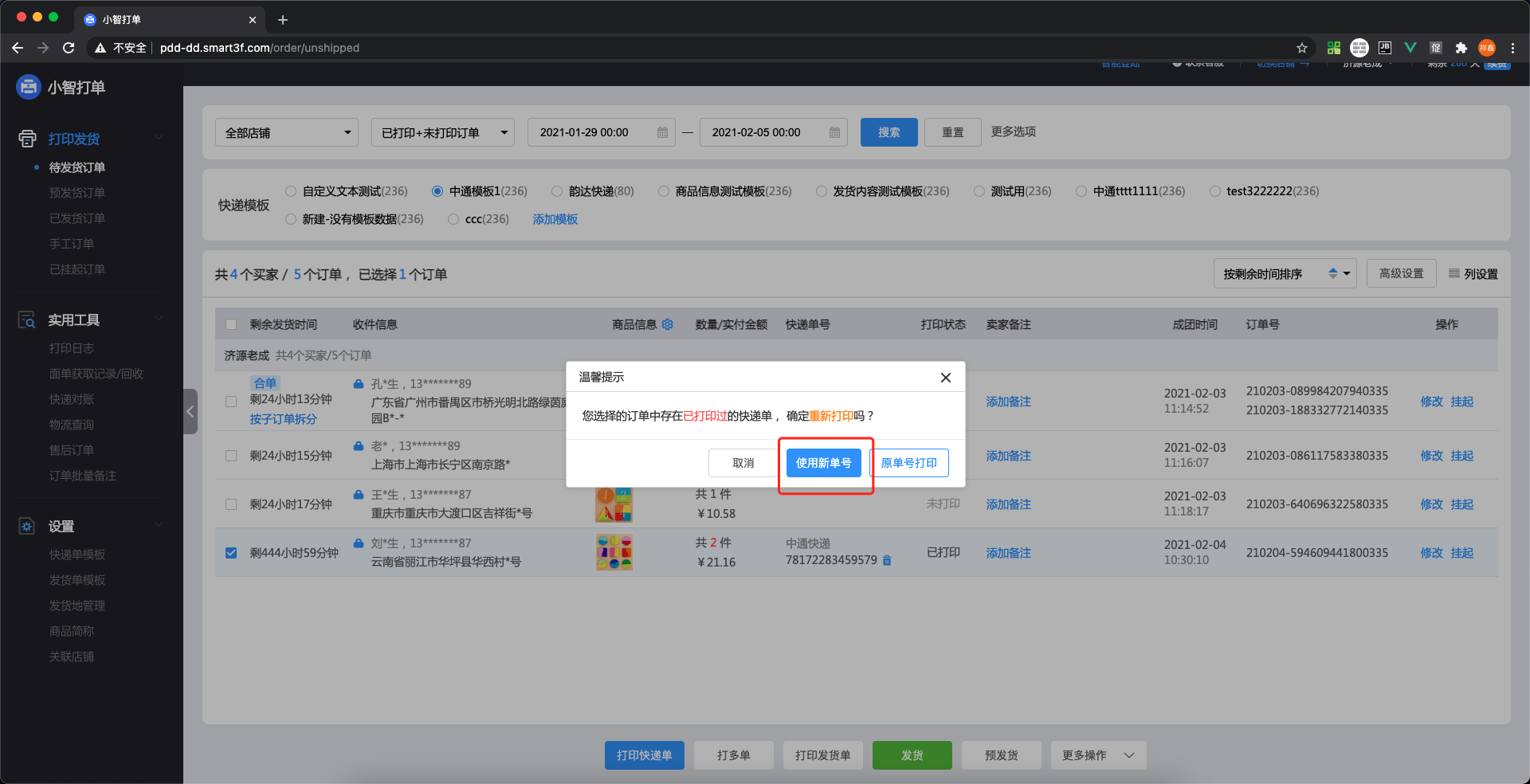The height and width of the screenshot is (784, 1530).
Task: Go back with browser back arrow
Action: tap(18, 48)
